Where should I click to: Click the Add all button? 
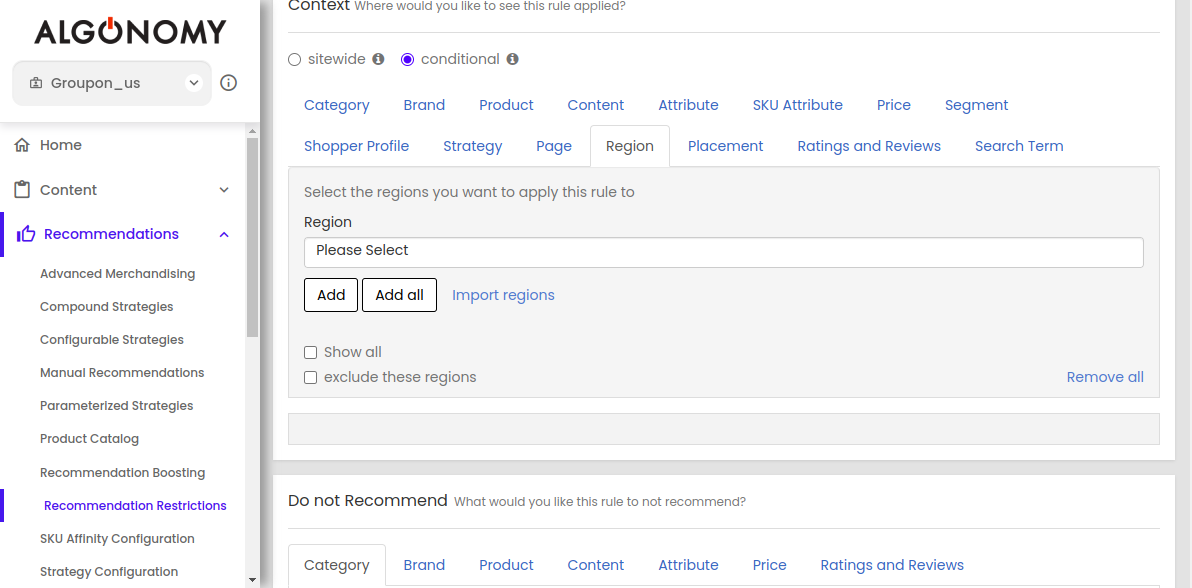pyautogui.click(x=399, y=295)
